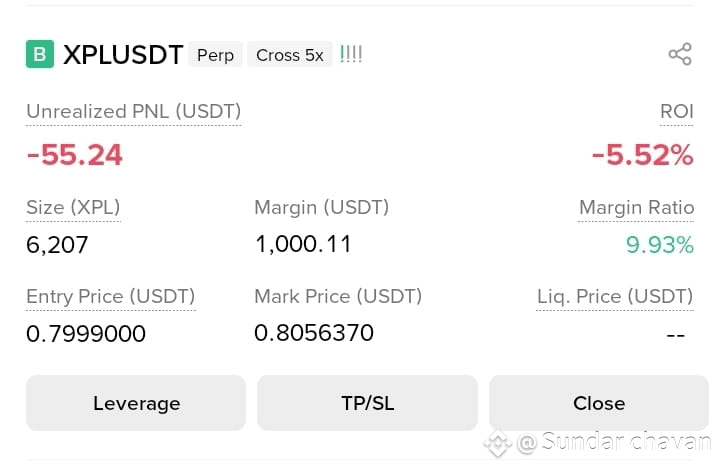Tap the 1,000.11 margin value

[x=304, y=244]
